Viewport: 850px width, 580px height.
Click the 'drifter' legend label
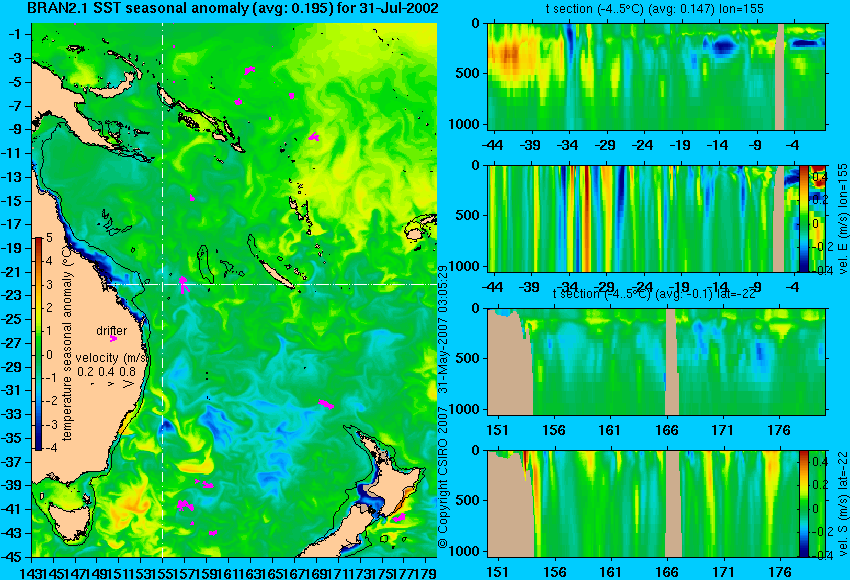point(112,331)
